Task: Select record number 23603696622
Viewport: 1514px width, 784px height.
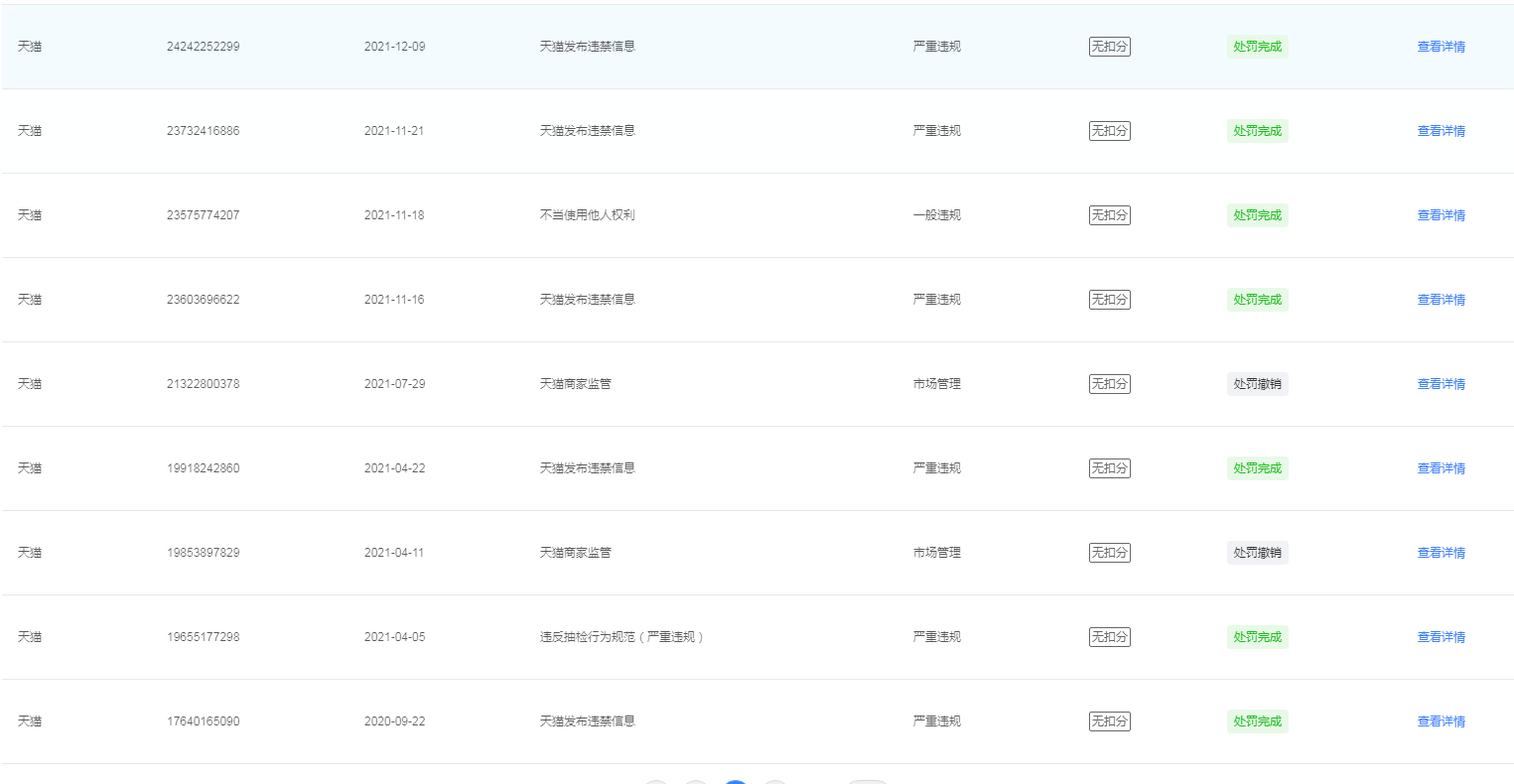Action: (203, 300)
